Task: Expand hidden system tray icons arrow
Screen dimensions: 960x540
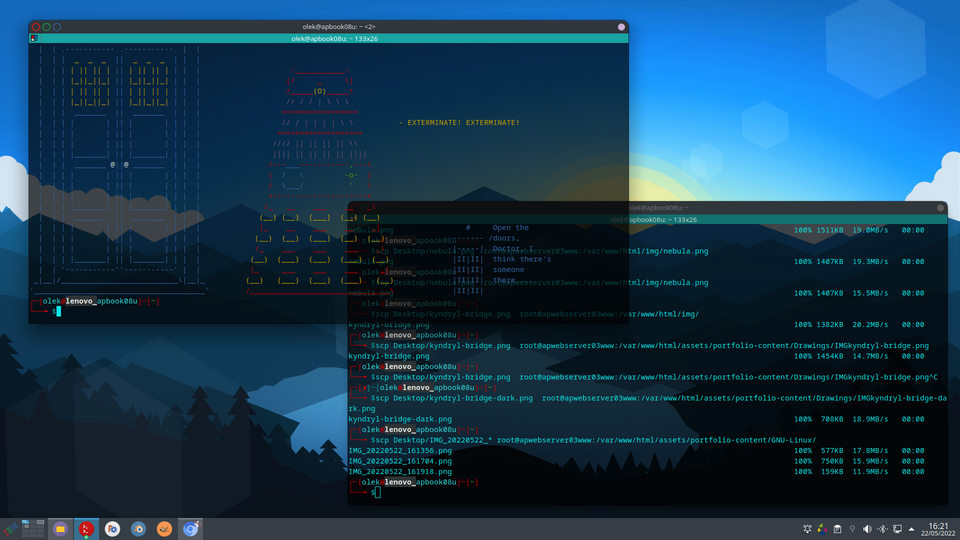Action: coord(911,529)
